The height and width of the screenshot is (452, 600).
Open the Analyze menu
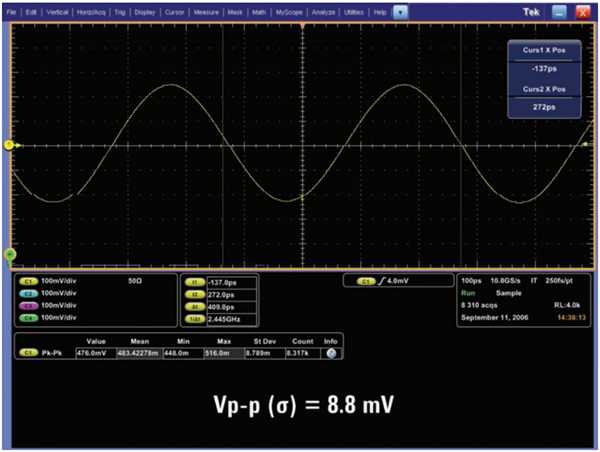coord(323,12)
